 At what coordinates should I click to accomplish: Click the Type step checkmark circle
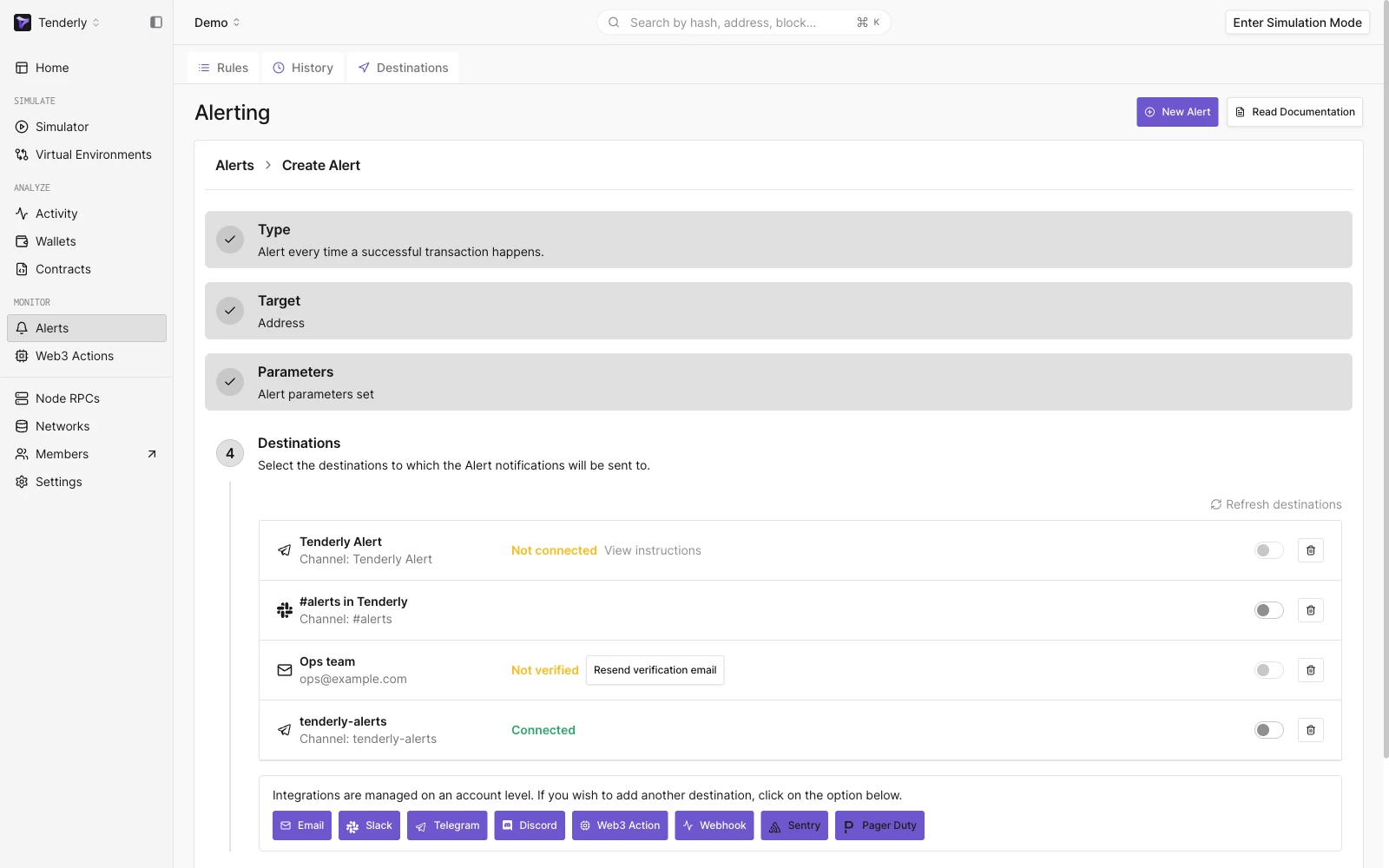[230, 240]
